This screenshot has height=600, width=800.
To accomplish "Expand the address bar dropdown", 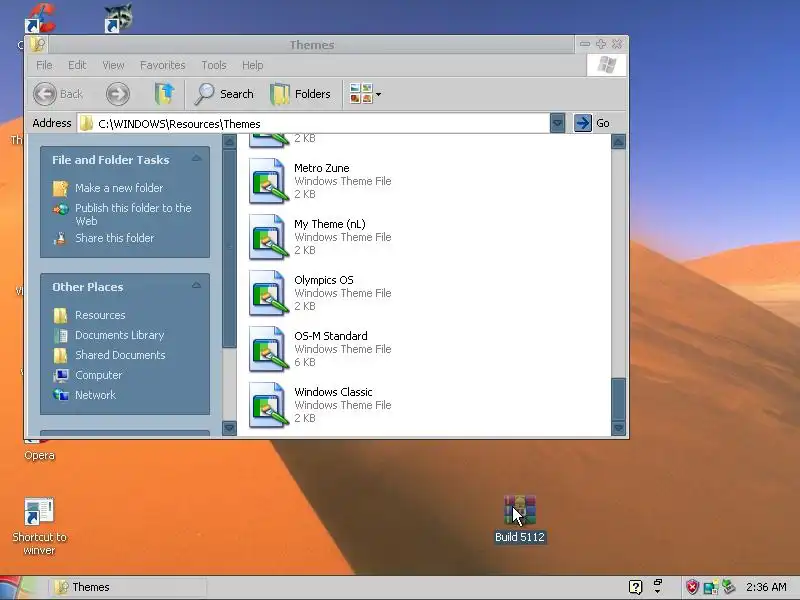I will click(558, 123).
